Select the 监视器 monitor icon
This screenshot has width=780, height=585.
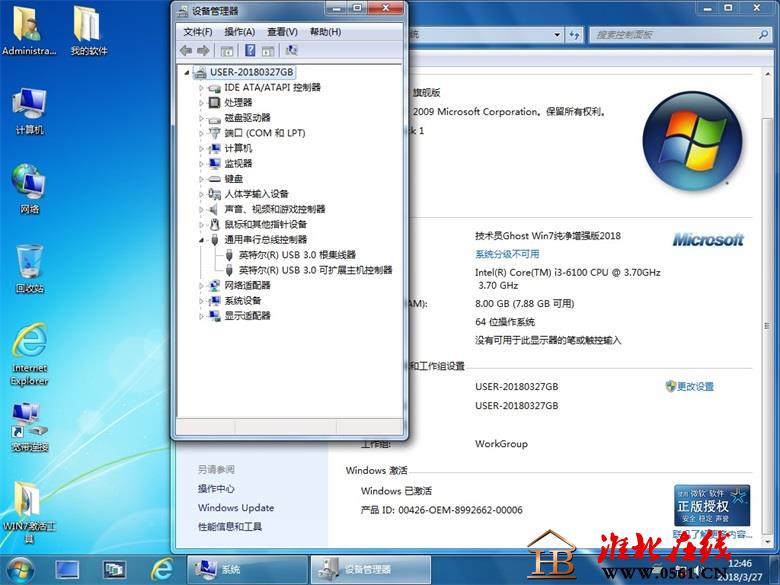pyautogui.click(x=214, y=164)
